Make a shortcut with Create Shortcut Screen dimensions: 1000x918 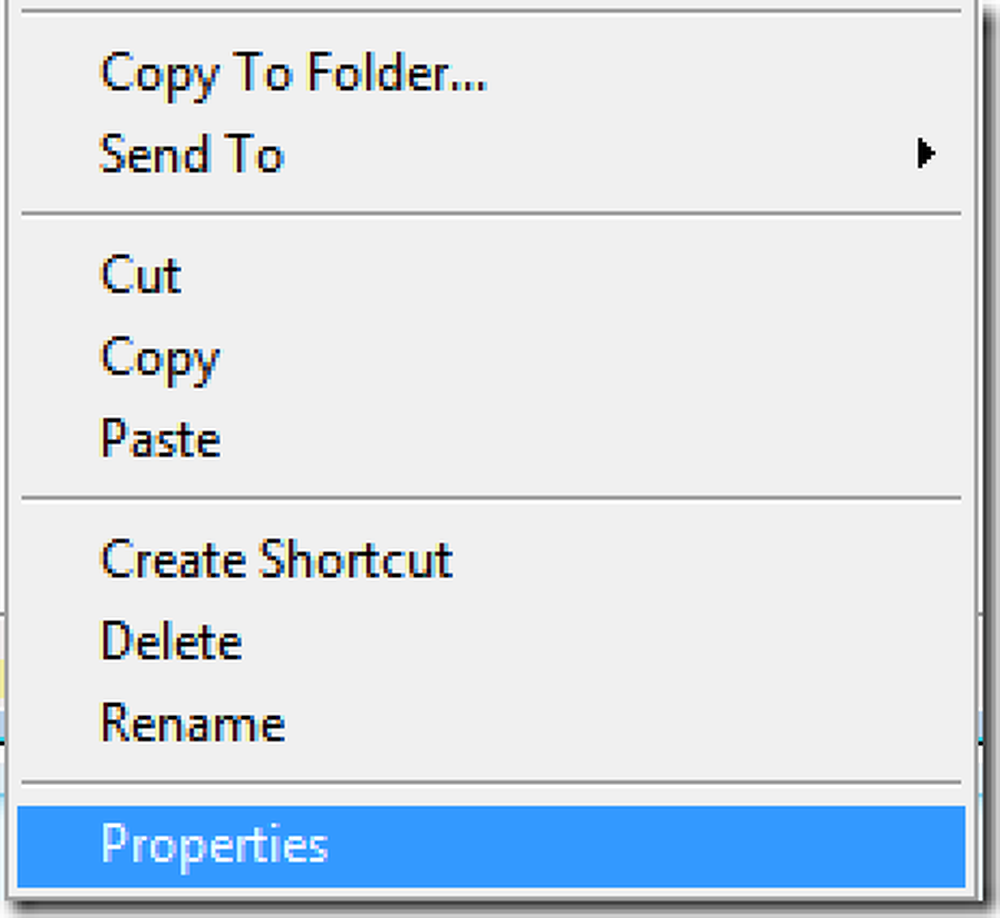[491, 559]
